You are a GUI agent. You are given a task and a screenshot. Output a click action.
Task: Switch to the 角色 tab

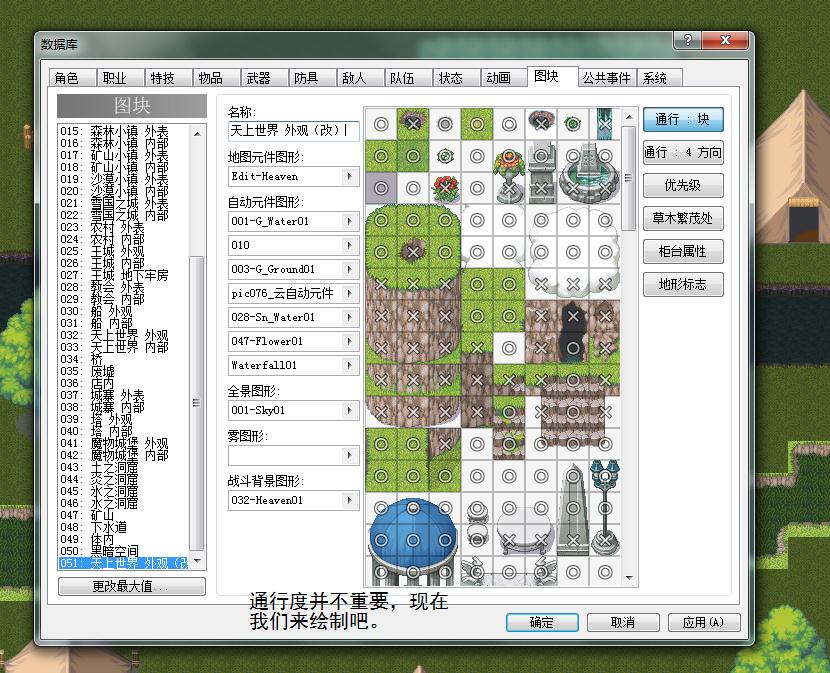point(73,78)
